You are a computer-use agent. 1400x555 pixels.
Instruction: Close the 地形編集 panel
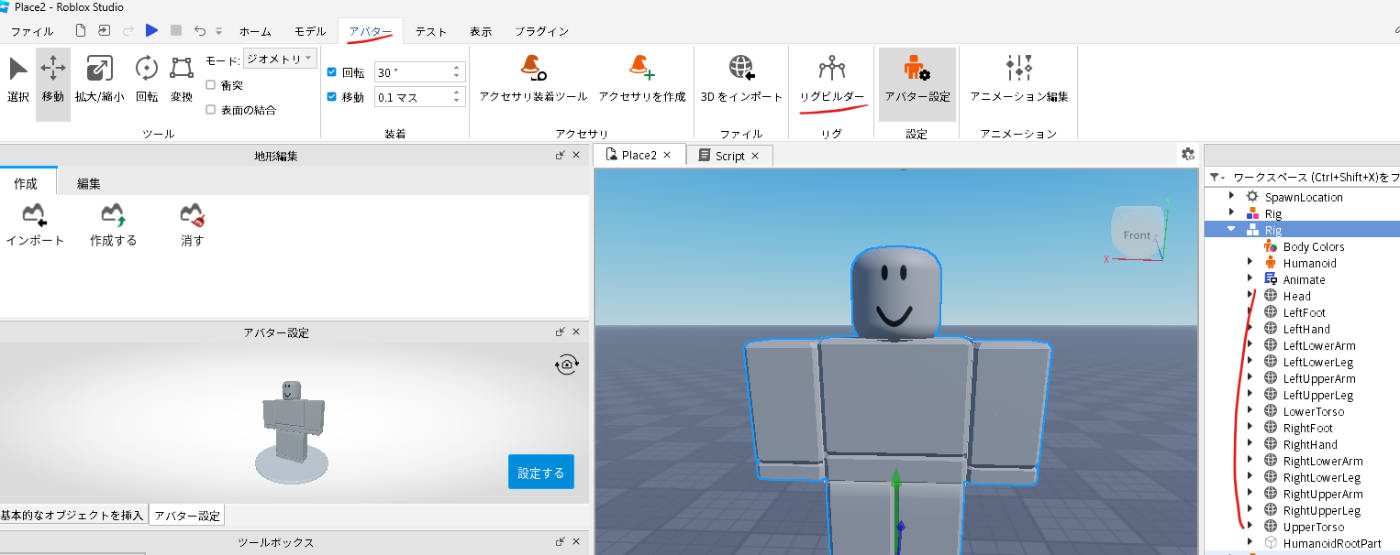pyautogui.click(x=576, y=155)
